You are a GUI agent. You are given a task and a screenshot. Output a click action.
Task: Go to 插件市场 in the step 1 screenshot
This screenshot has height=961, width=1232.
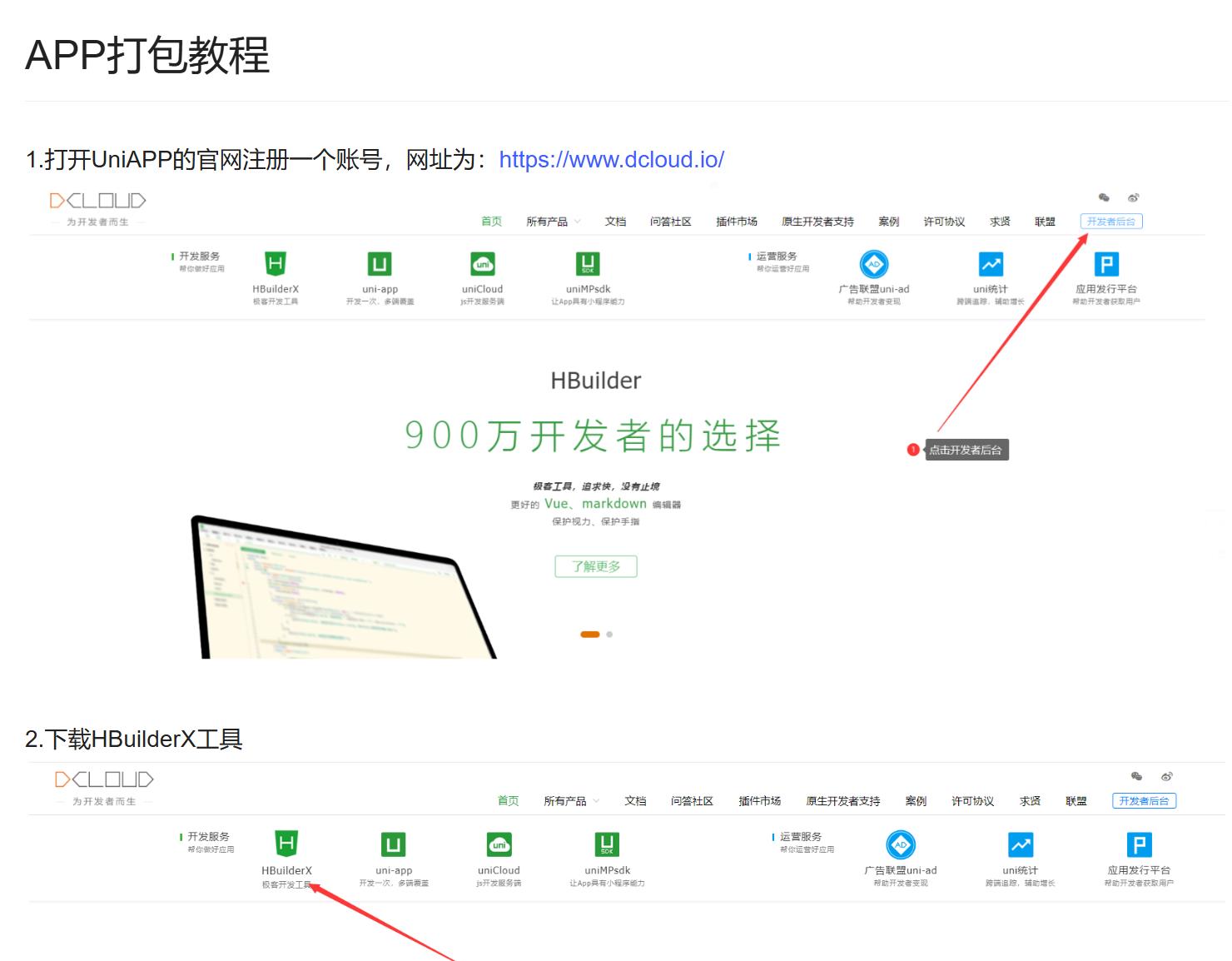click(737, 222)
